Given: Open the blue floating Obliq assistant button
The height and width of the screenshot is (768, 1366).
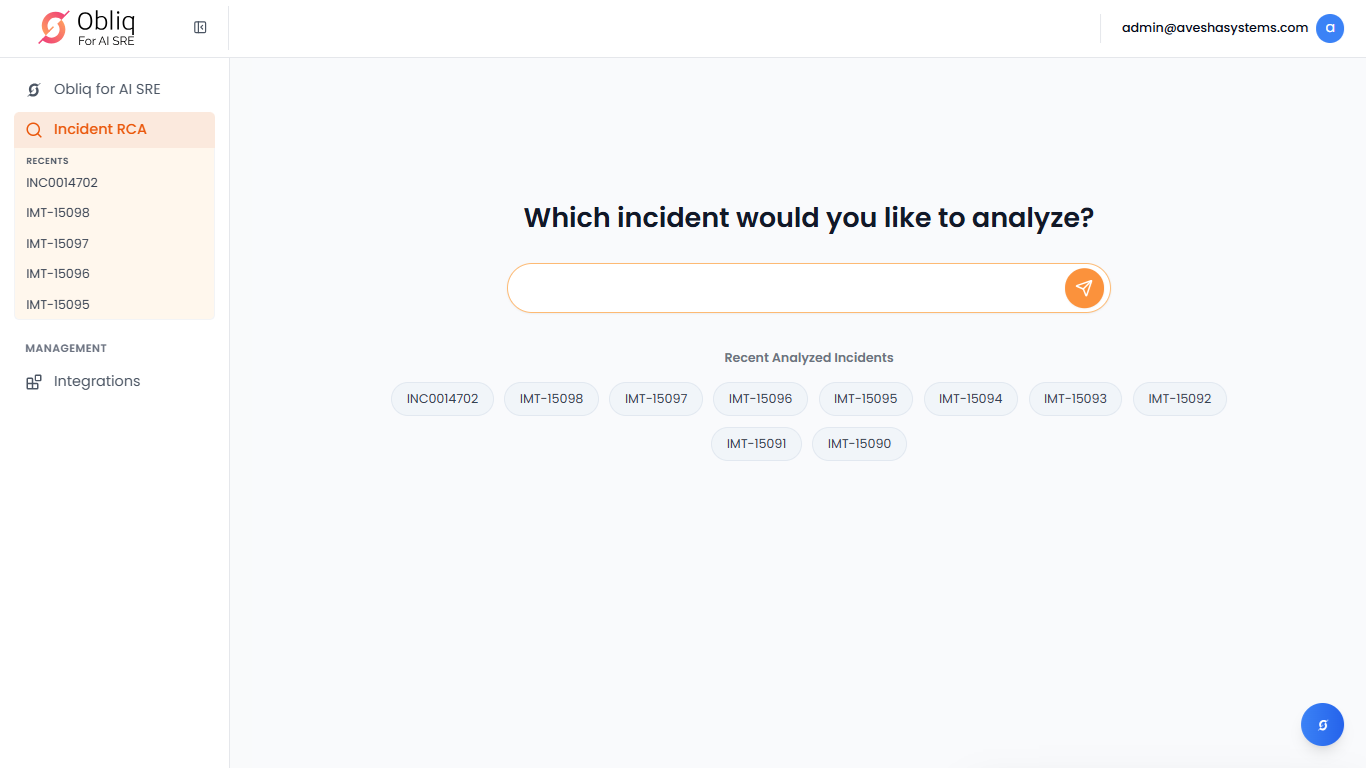Looking at the screenshot, I should (1322, 725).
